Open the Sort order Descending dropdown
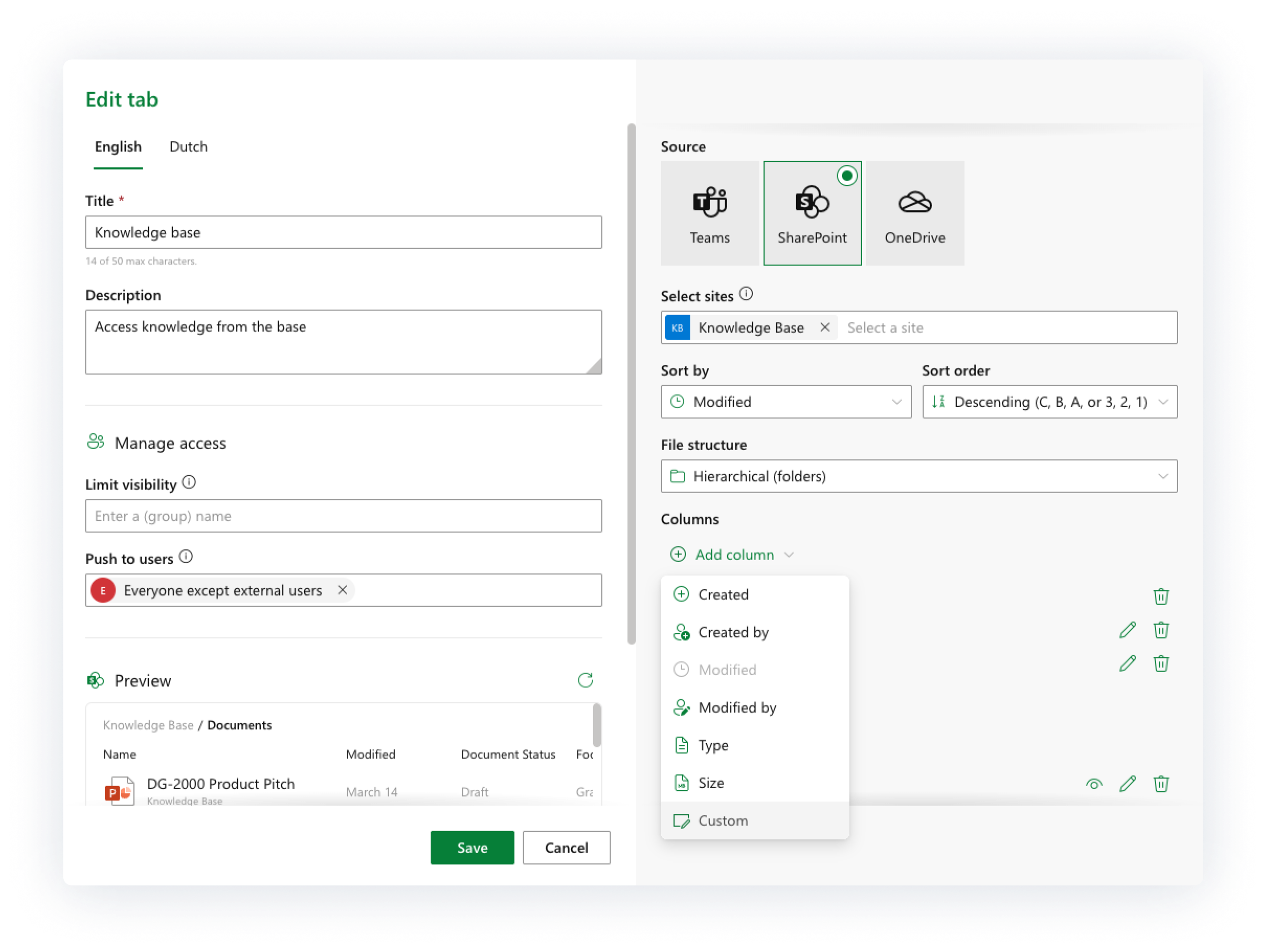1266x952 pixels. (x=1050, y=402)
